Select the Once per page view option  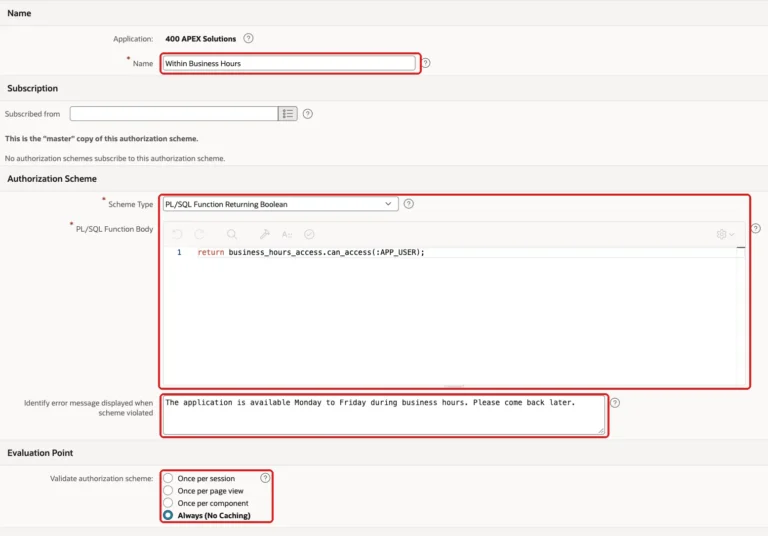click(x=168, y=490)
